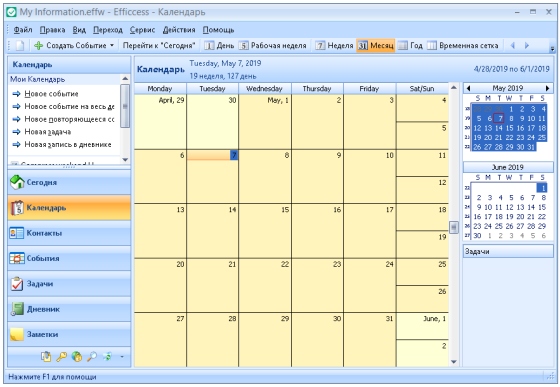Click the Задачи panel header on right

508,251
